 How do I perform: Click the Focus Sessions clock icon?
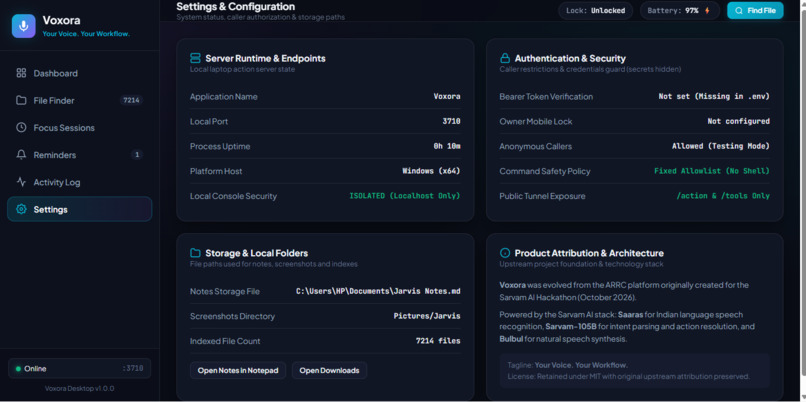[x=21, y=127]
